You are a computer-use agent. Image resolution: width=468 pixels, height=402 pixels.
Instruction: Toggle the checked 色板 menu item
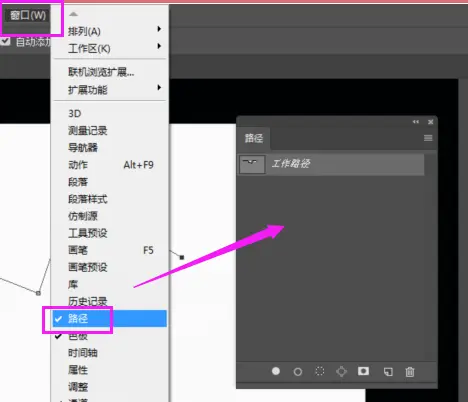(110, 336)
